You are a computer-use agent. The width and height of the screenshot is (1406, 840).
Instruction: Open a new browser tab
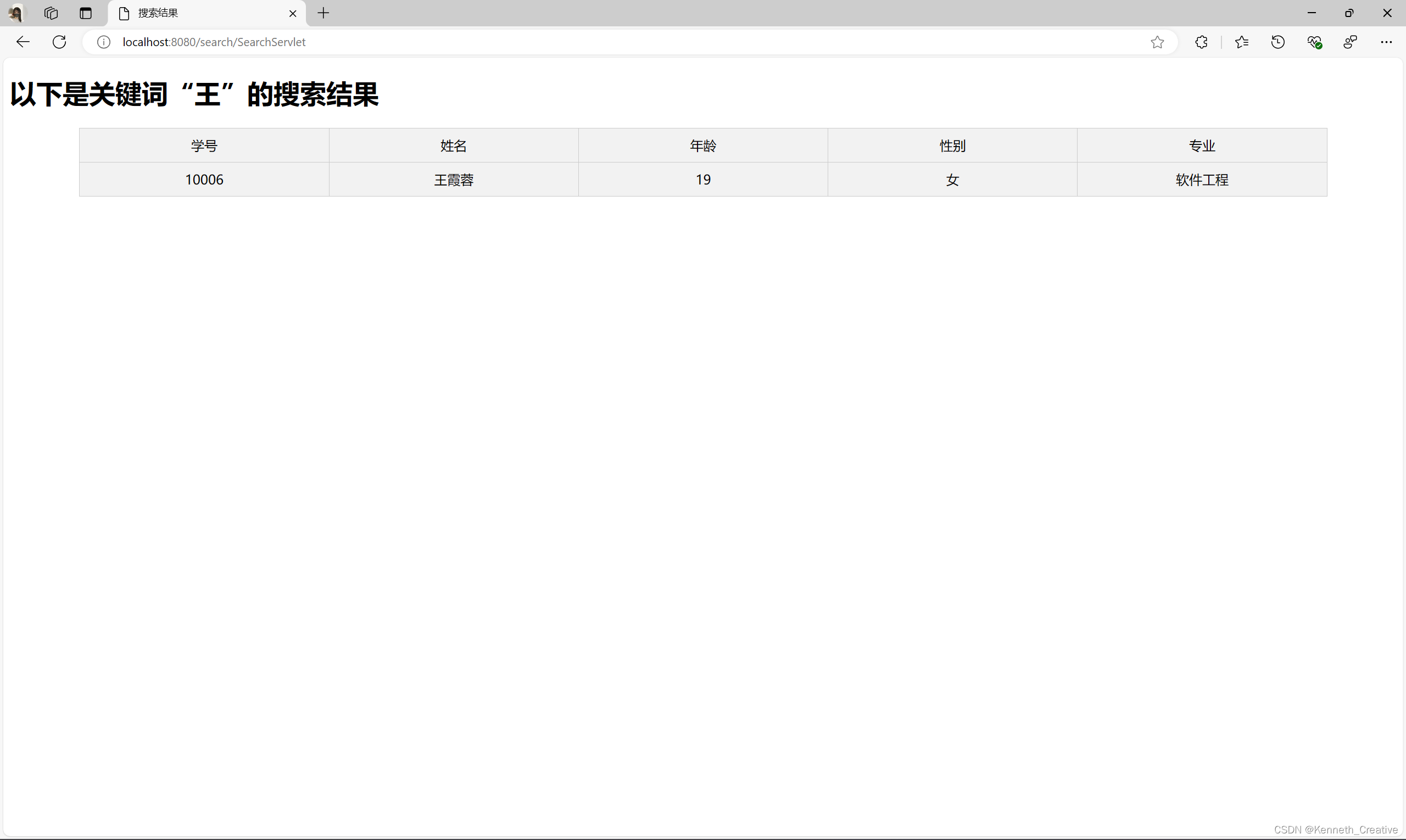click(x=323, y=13)
